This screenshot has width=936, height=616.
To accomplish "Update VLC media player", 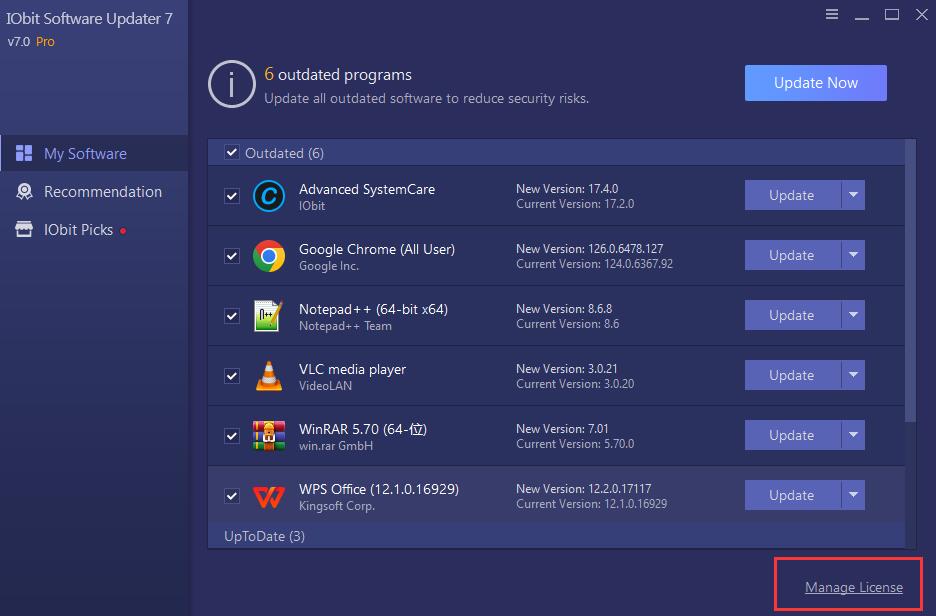I will tap(792, 375).
